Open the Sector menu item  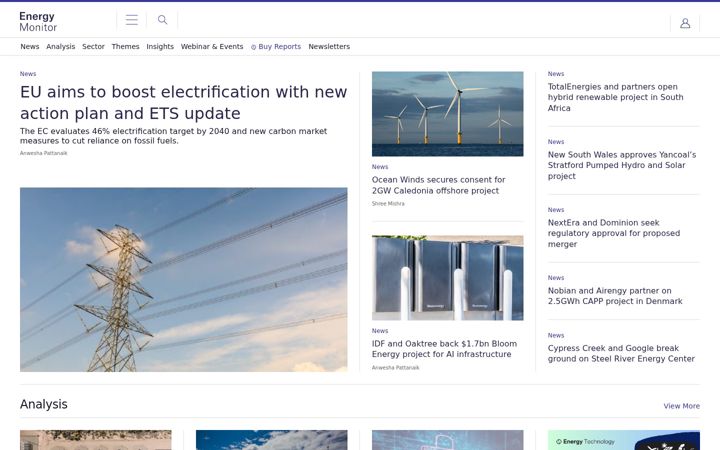click(x=93, y=46)
